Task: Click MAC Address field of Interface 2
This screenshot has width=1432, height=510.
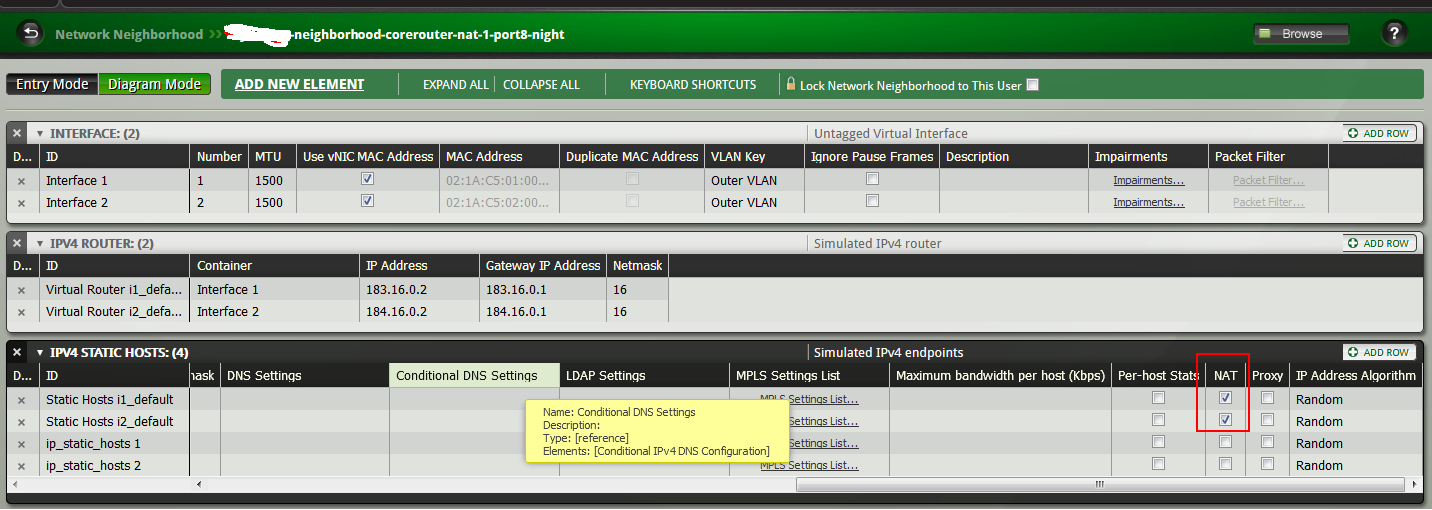Action: pos(499,203)
